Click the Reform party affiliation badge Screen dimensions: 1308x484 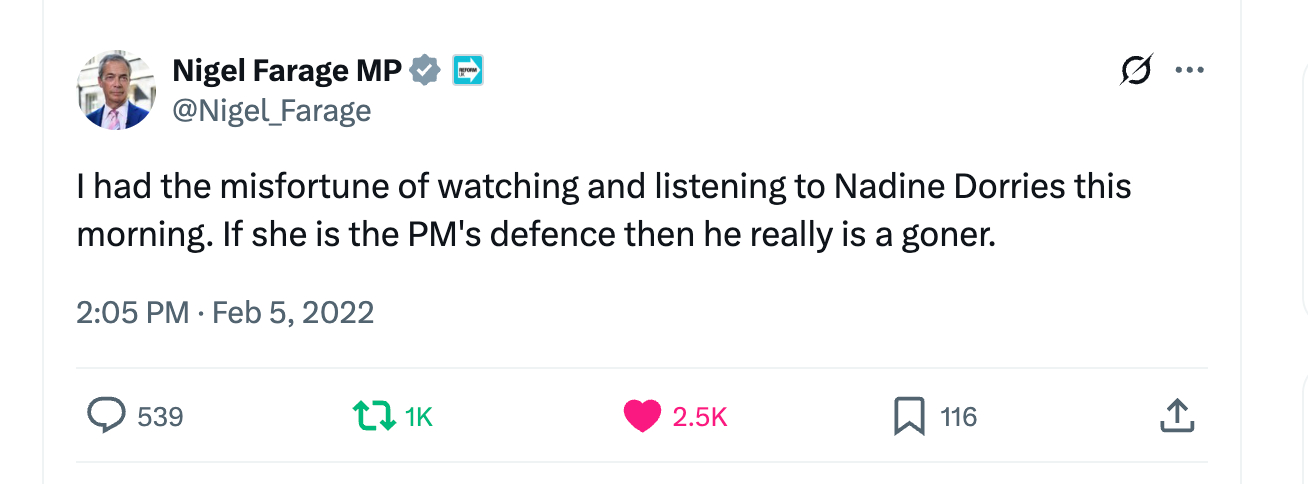[468, 70]
